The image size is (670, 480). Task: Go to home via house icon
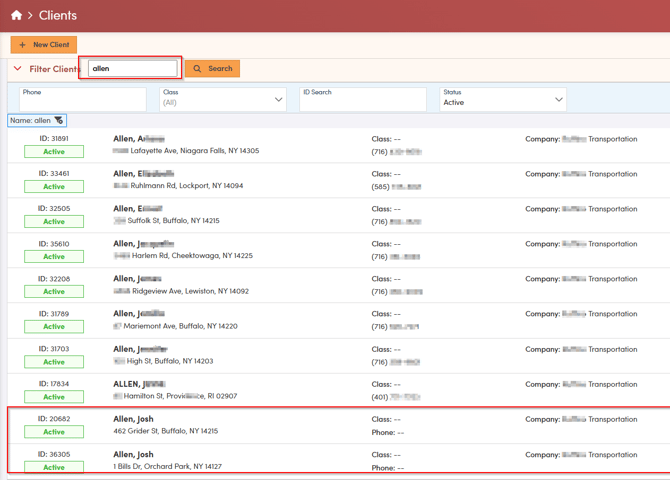click(x=16, y=15)
